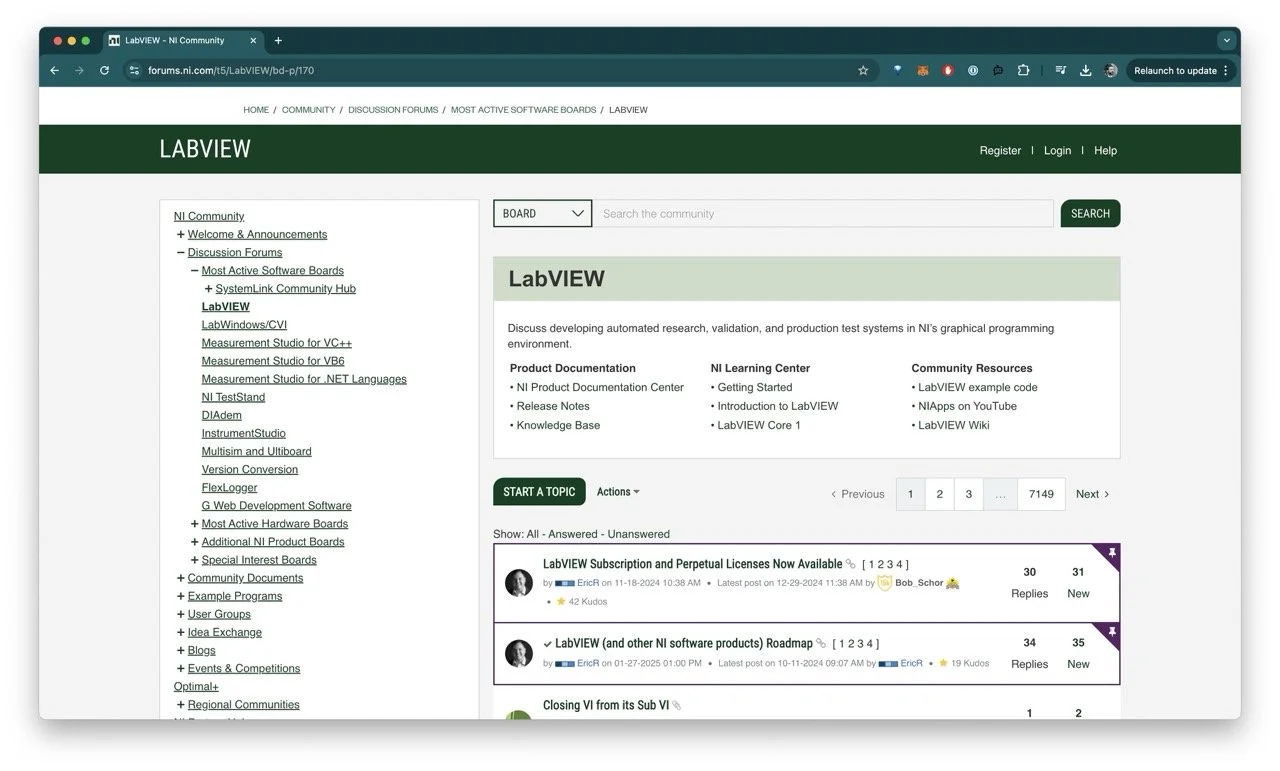Open HOME breadcrumb
Screen dimensions: 1280x771
[256, 110]
